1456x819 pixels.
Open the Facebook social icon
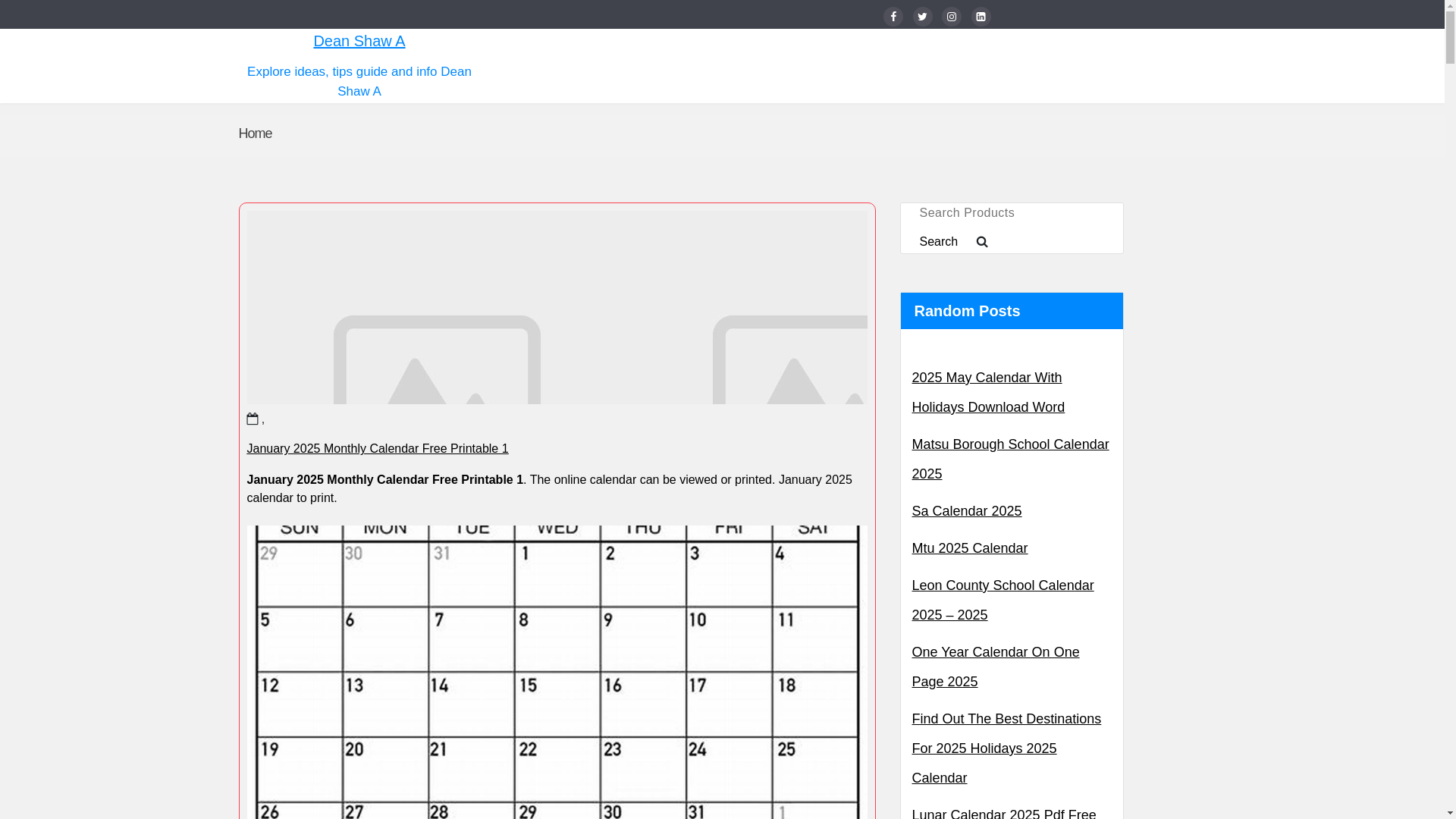pyautogui.click(x=893, y=17)
